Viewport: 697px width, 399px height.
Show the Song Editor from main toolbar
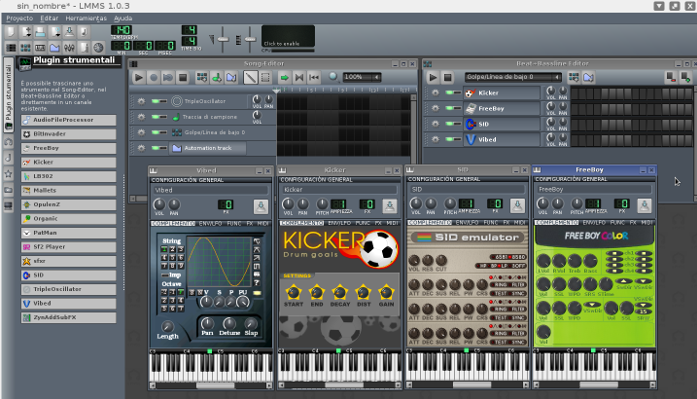[11, 48]
